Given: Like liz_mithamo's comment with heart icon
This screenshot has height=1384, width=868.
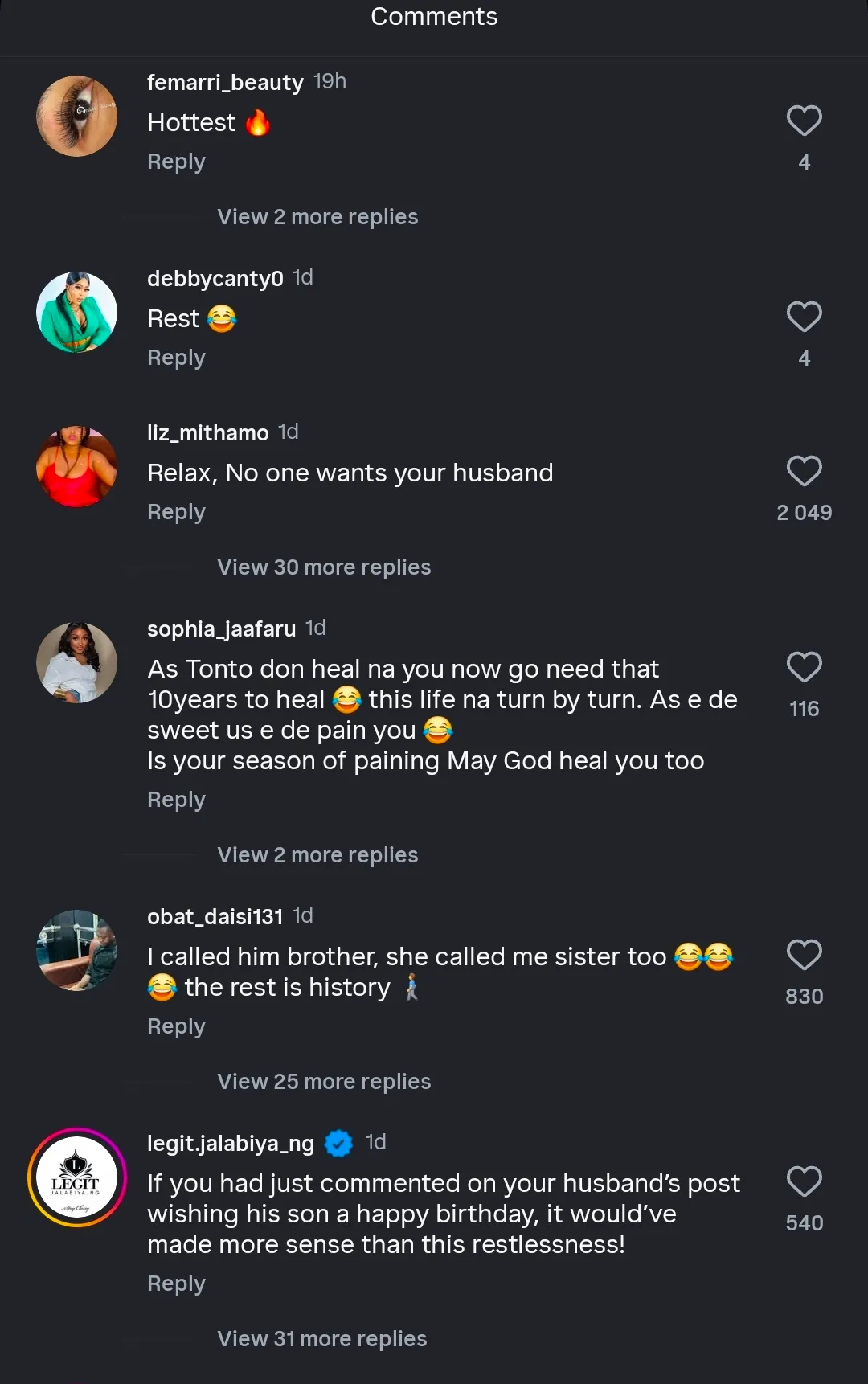Looking at the screenshot, I should 804,472.
